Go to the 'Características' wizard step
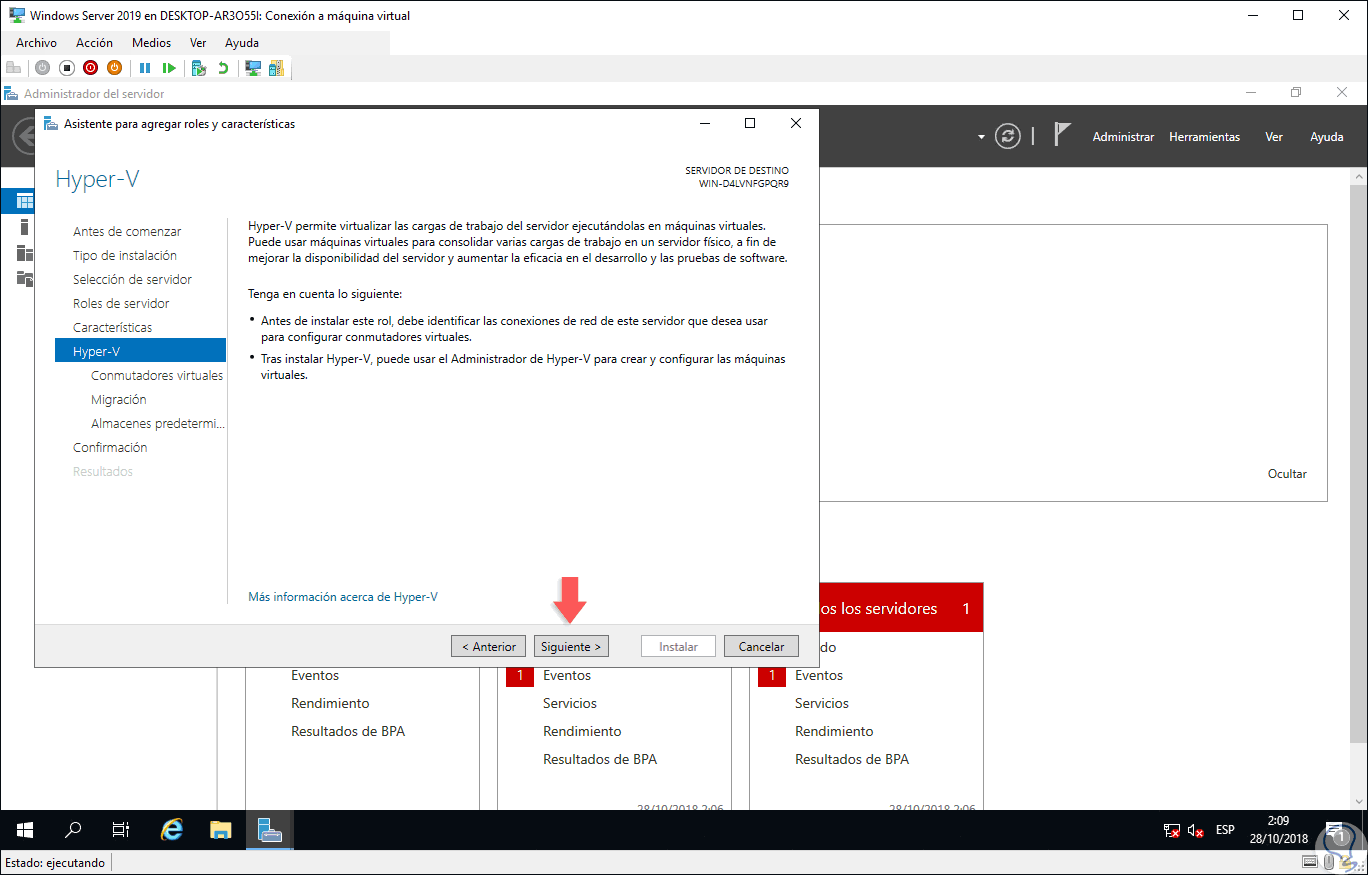Screen dimensions: 1368x875 pyautogui.click(x=113, y=327)
